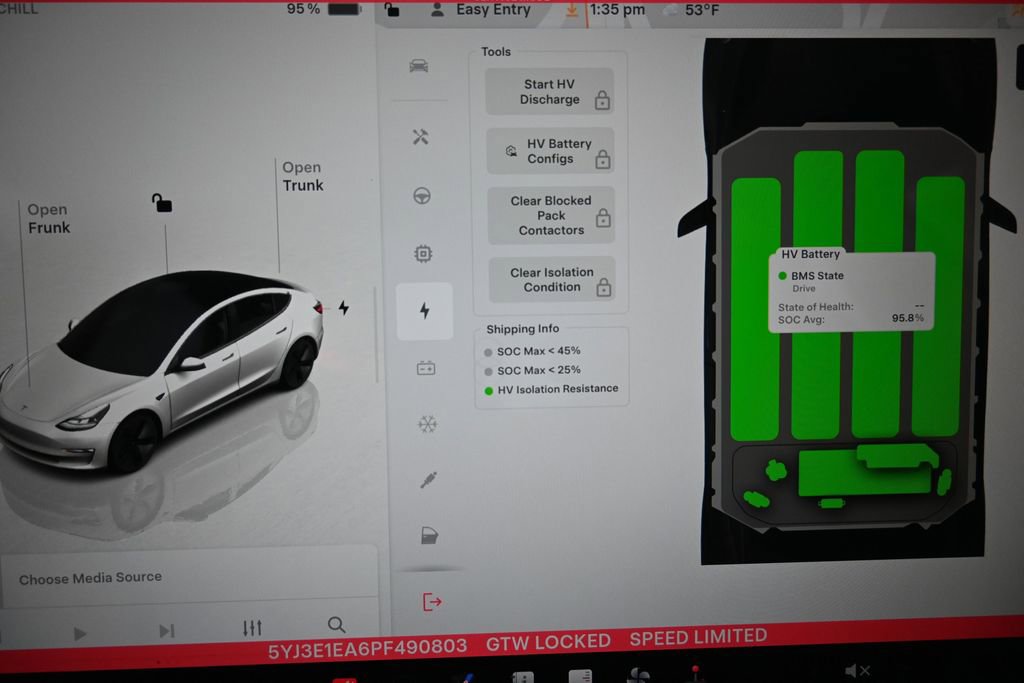Click the red exit Service Mode icon
The image size is (1024, 683).
(x=432, y=601)
